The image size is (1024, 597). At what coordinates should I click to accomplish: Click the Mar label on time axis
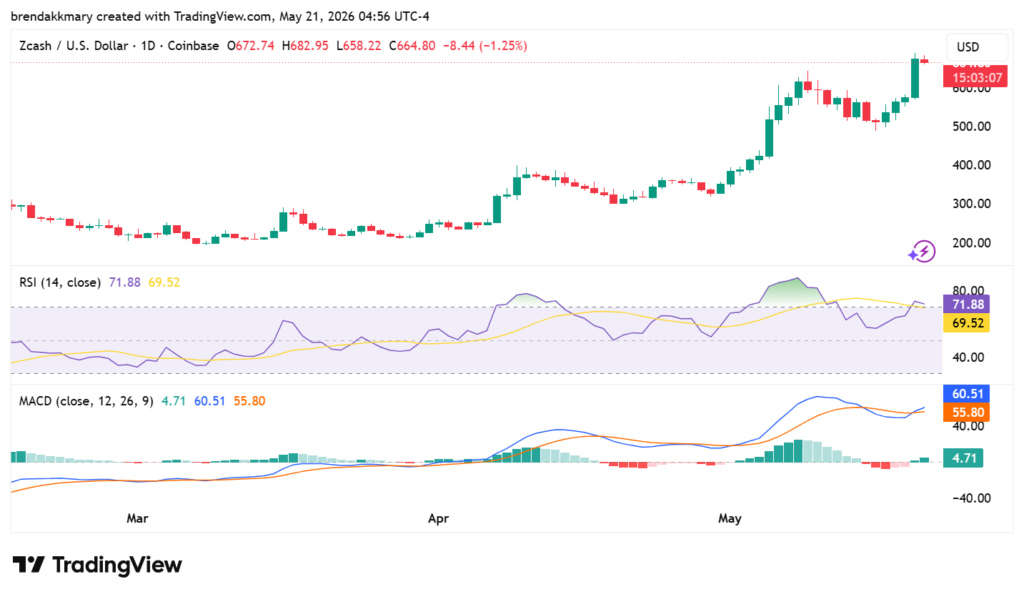(x=137, y=518)
